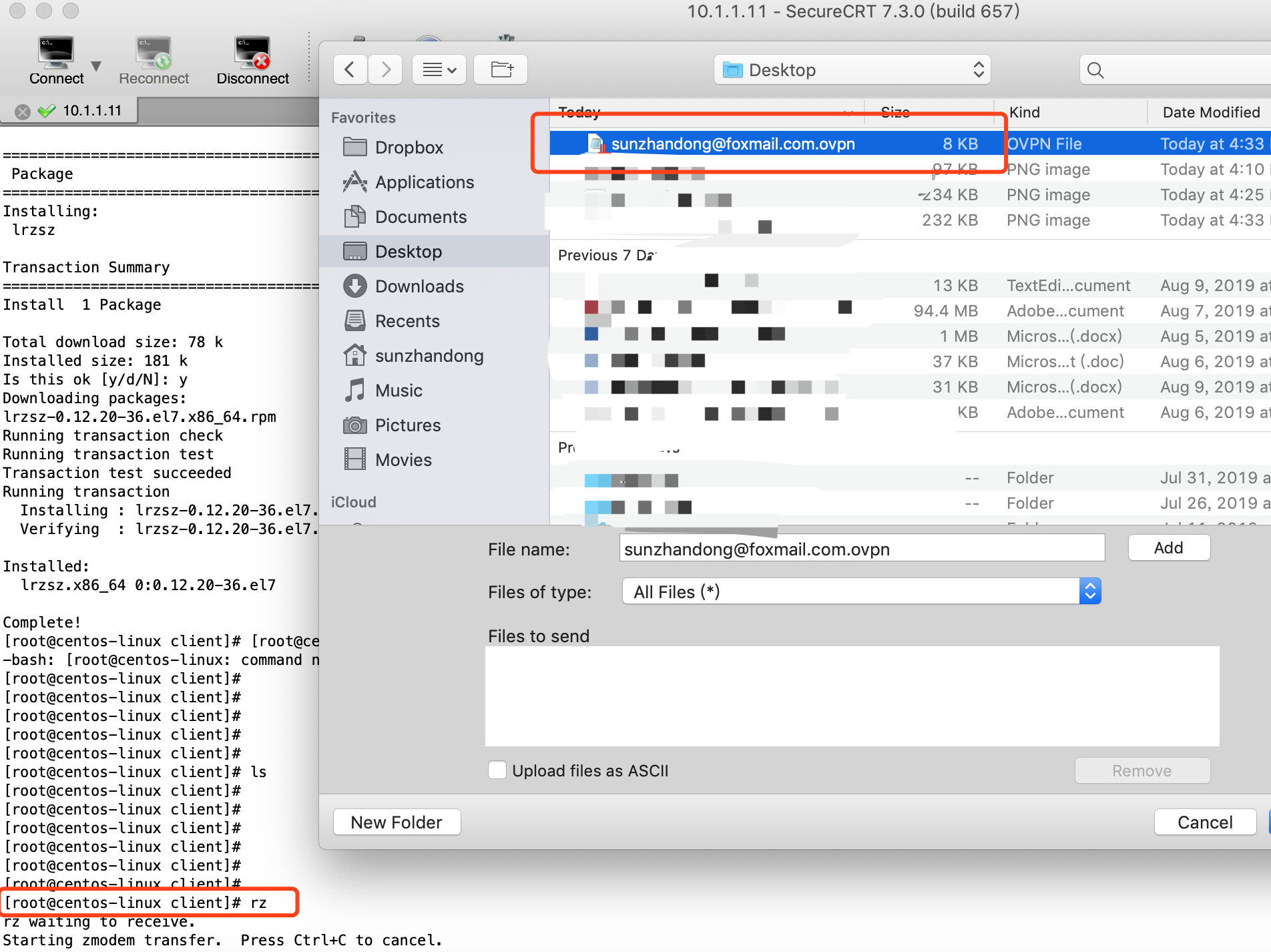Click the File name input field
Screen dimensions: 1271x952
coord(861,549)
